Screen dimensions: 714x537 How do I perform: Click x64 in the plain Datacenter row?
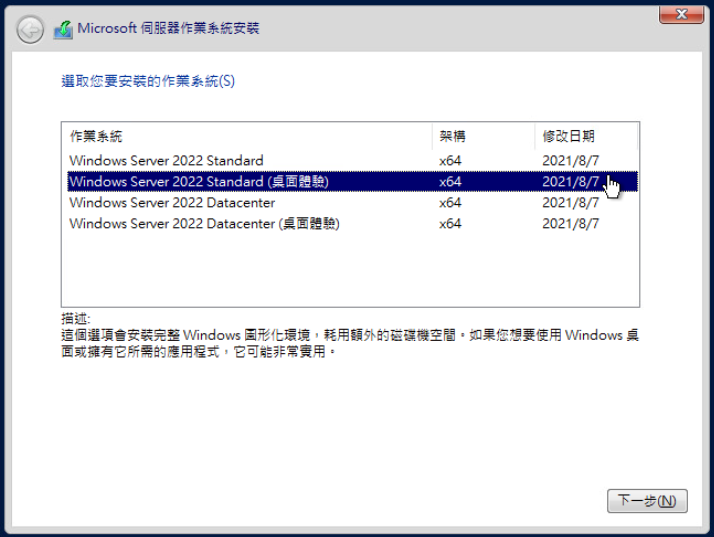point(450,203)
